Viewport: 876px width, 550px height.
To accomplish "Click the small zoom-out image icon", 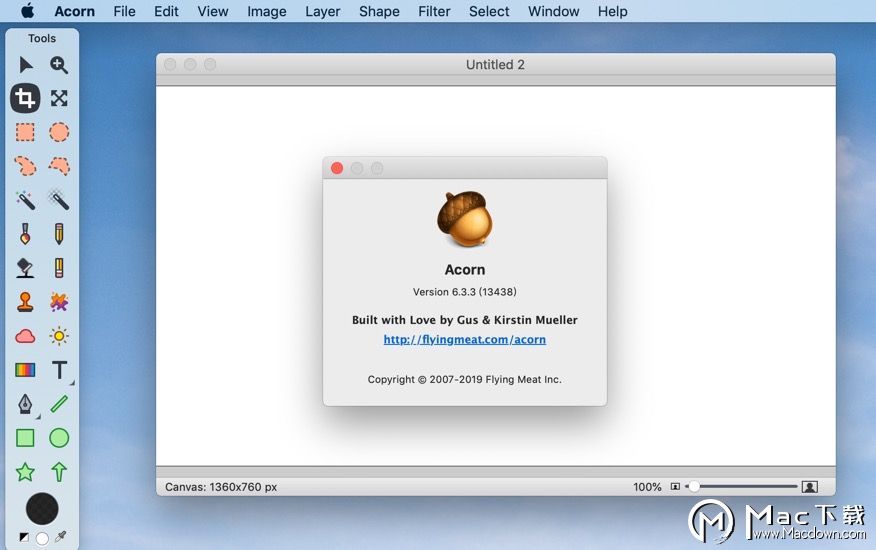I will (x=675, y=487).
